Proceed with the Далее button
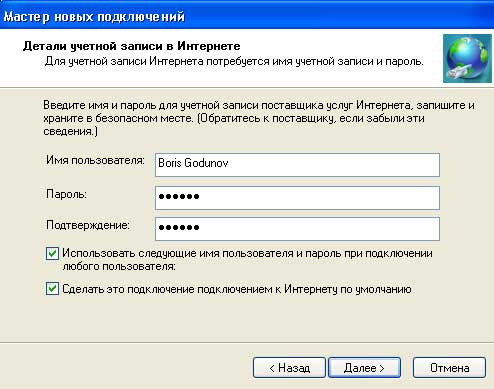This screenshot has height=389, width=494. [x=364, y=368]
